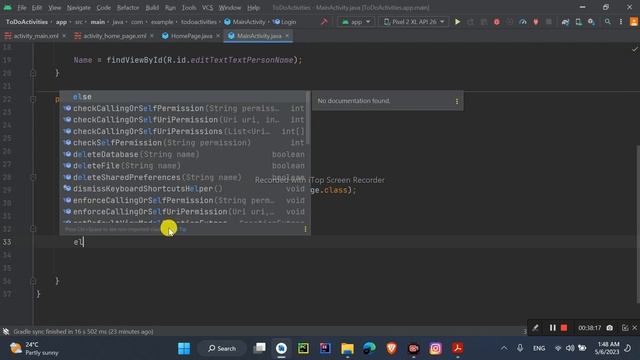
Task: Open the SDK Manager icon
Action: 591,22
